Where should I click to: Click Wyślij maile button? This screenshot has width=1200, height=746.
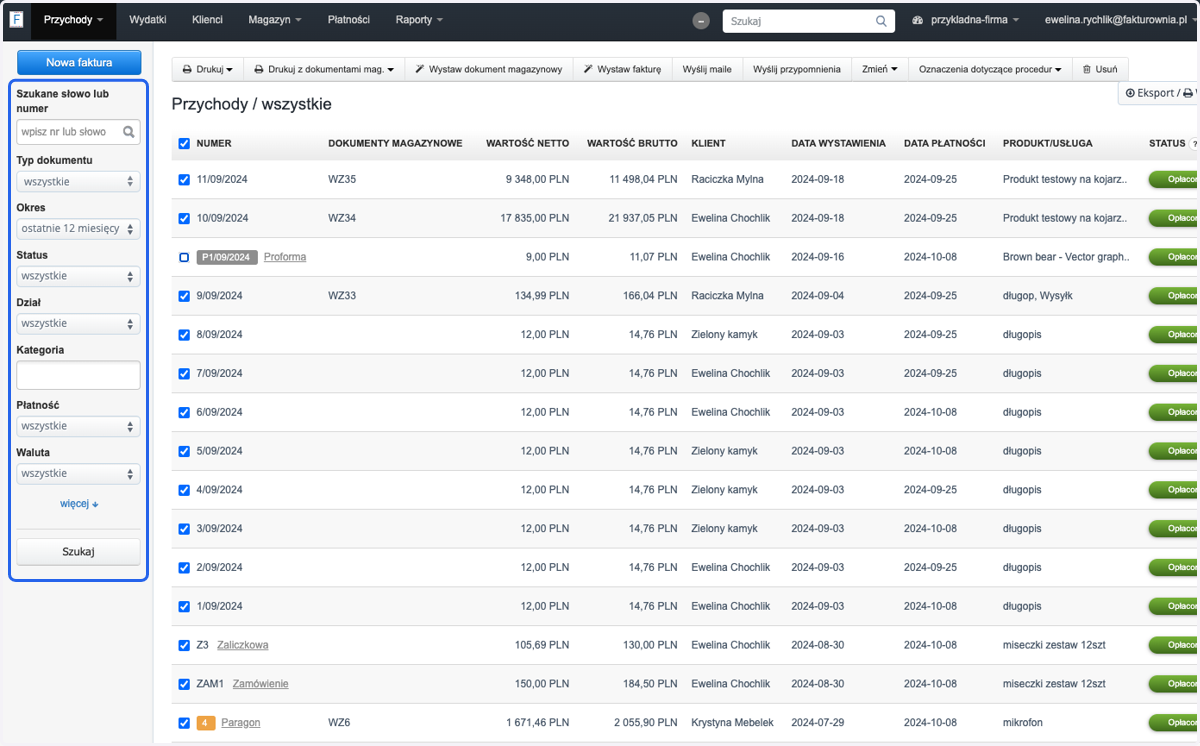pos(707,69)
